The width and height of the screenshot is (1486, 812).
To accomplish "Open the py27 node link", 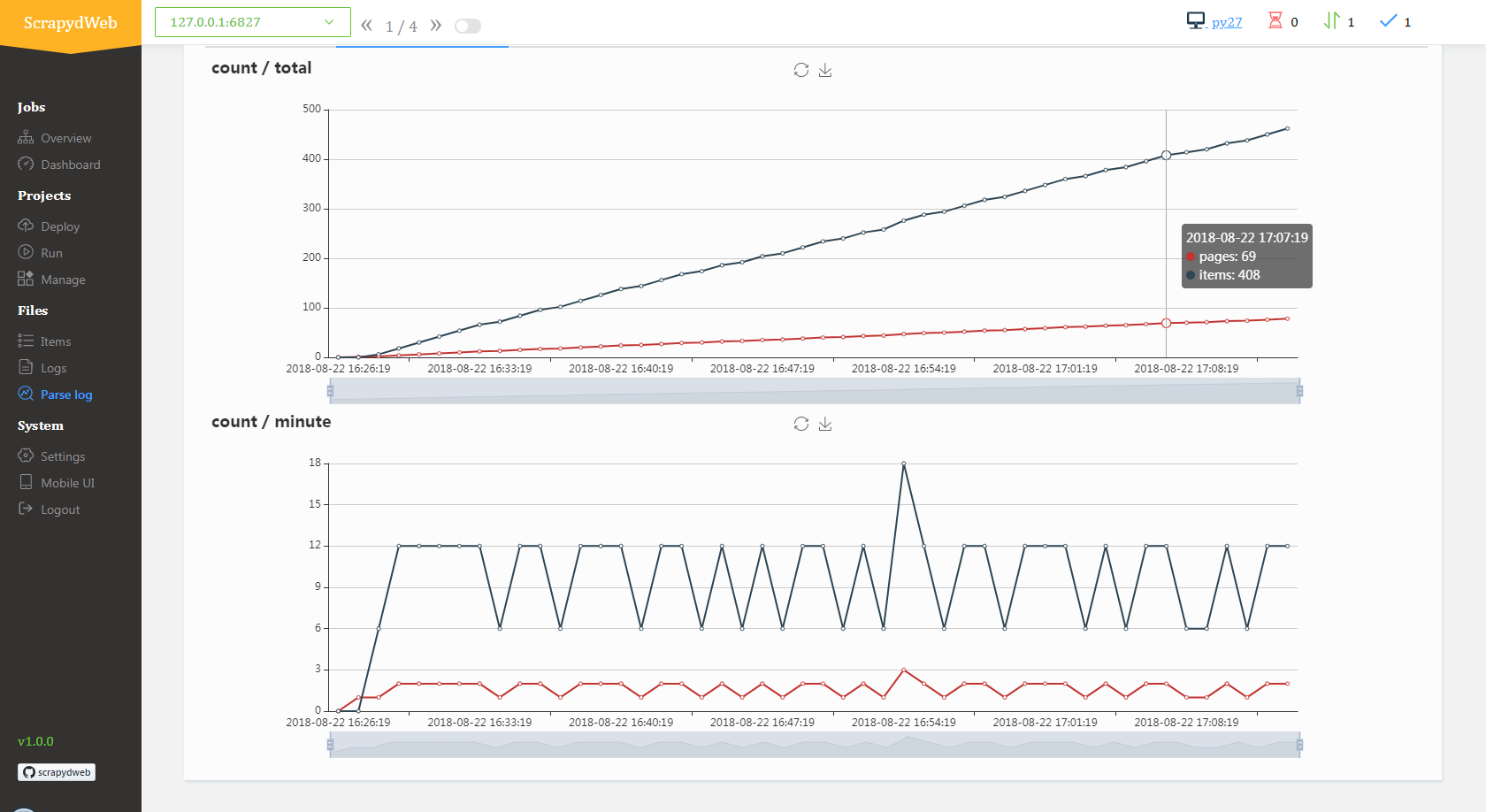I will tap(1227, 22).
